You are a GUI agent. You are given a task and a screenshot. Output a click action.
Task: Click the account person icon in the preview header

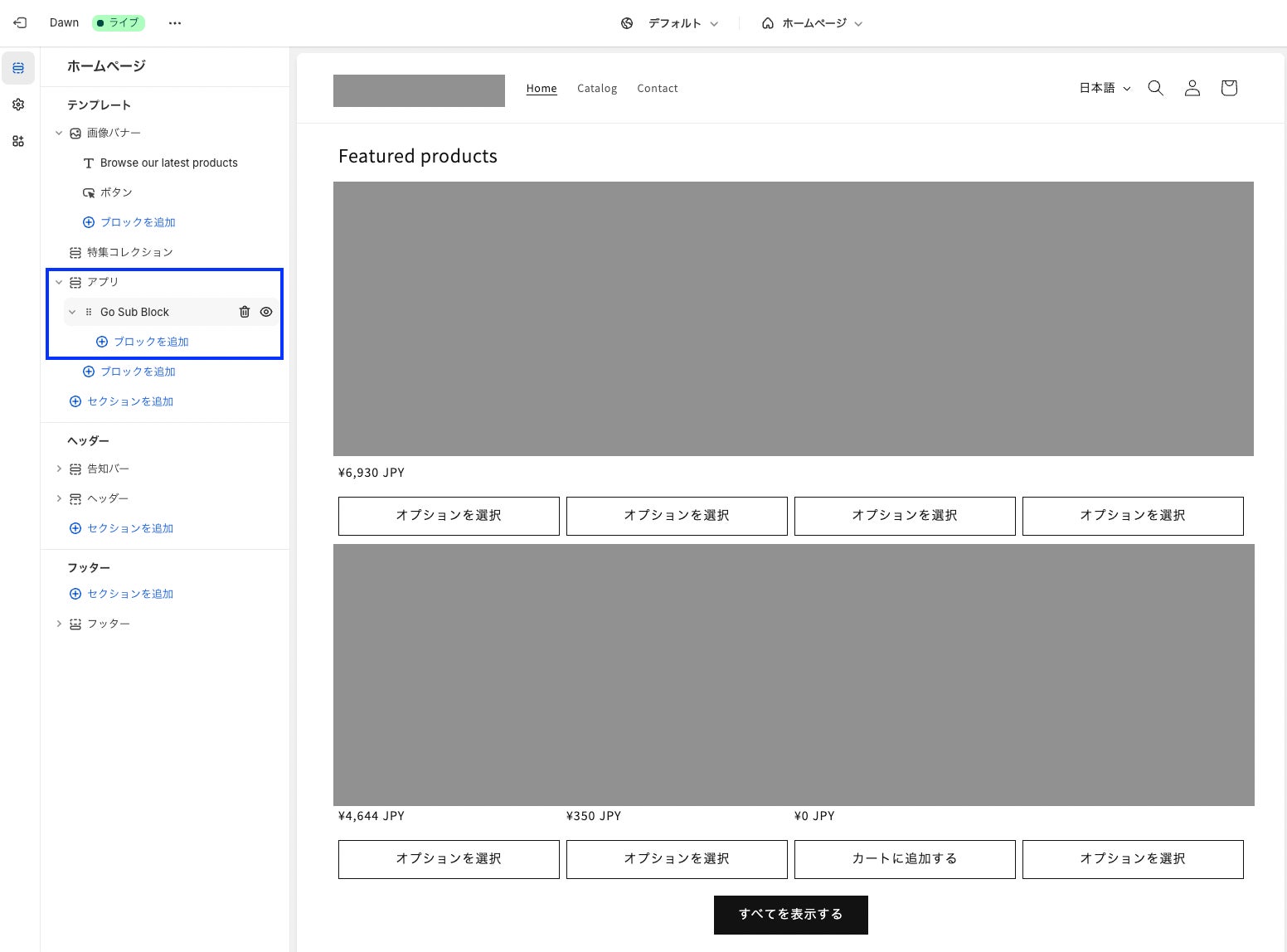(1192, 88)
